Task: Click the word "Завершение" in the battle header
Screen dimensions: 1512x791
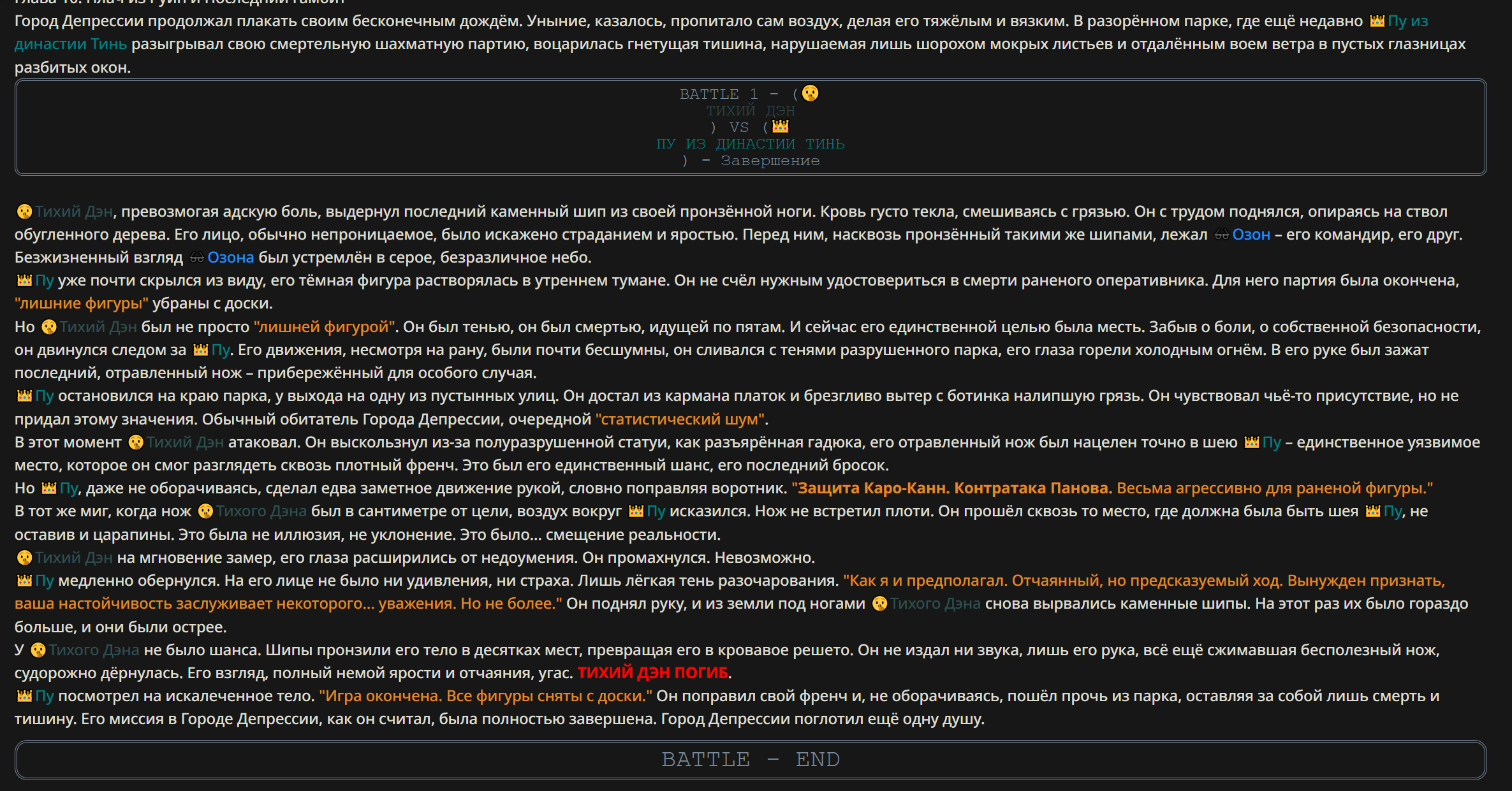Action: pyautogui.click(x=770, y=161)
